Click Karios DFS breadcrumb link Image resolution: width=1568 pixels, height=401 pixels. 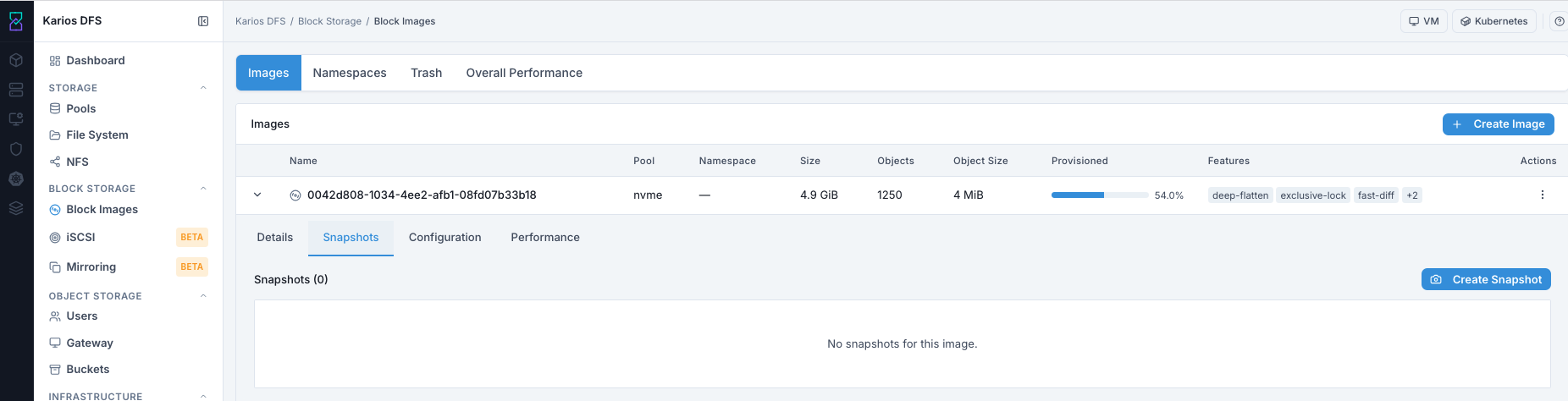click(261, 21)
